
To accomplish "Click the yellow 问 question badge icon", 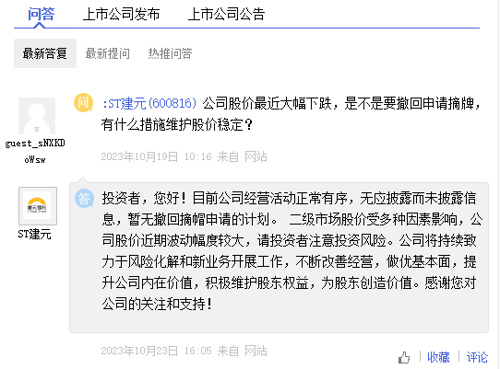I will tap(83, 102).
